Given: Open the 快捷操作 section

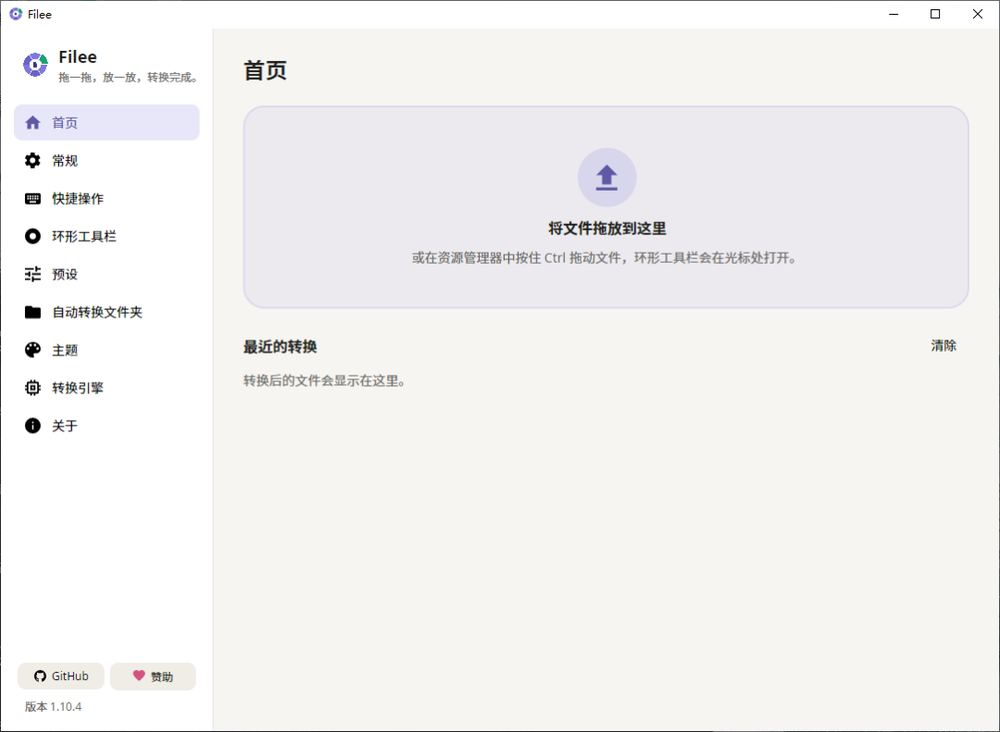Looking at the screenshot, I should click(x=107, y=199).
